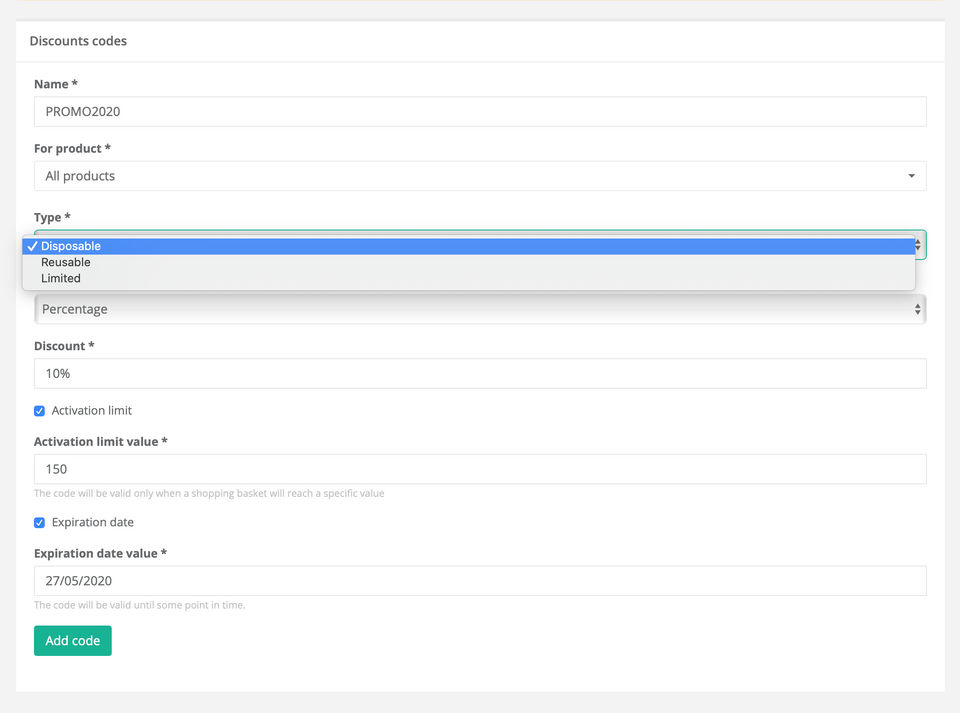The height and width of the screenshot is (713, 960).
Task: Click the Expiration date value field 27/05/2020
Action: pos(480,581)
